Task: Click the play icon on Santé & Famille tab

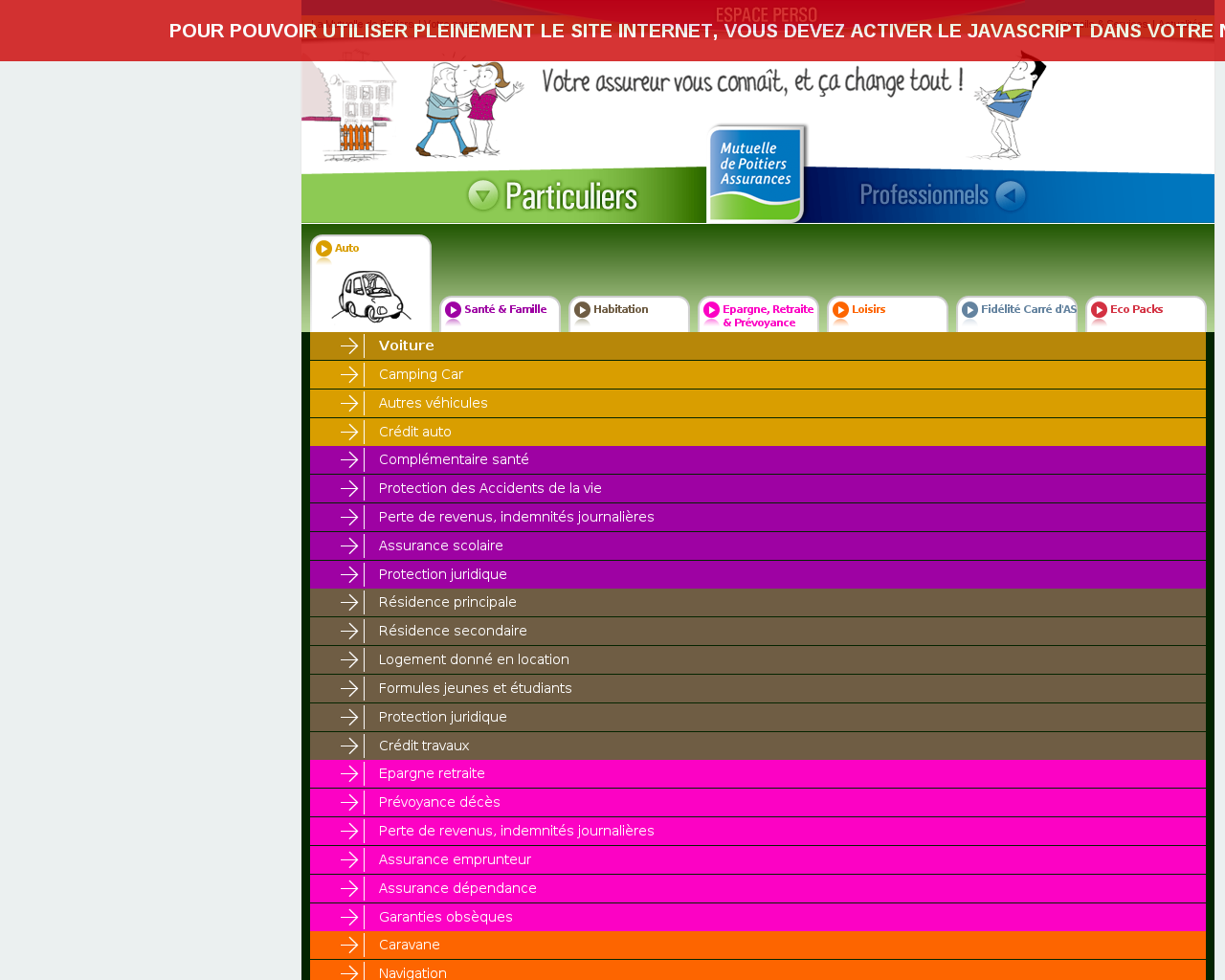Action: (453, 310)
